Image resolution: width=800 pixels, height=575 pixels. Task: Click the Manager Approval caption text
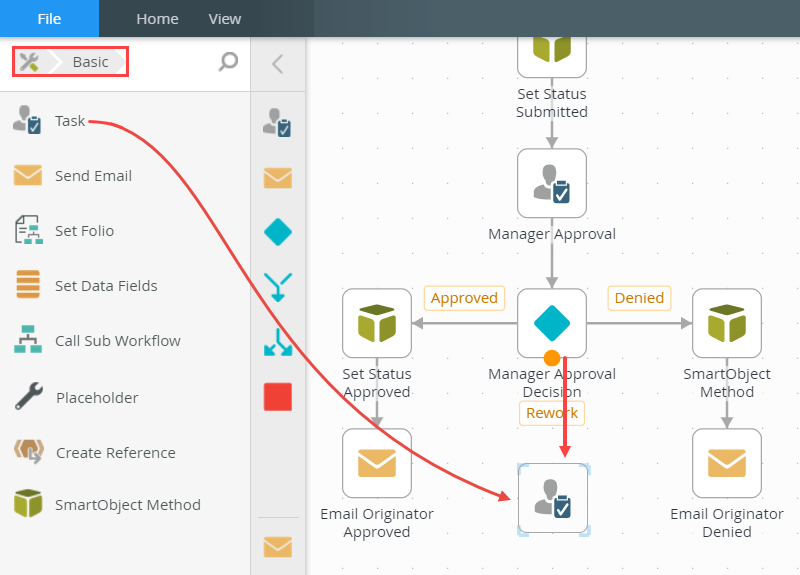(552, 234)
